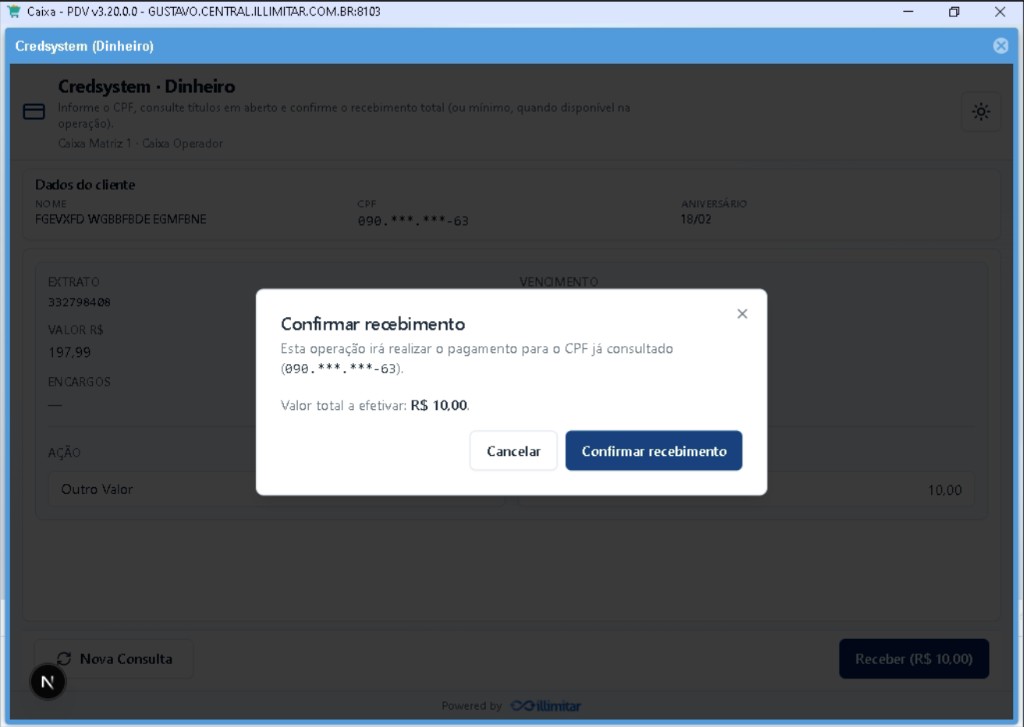Restore down the Caixa PDV window

954,12
